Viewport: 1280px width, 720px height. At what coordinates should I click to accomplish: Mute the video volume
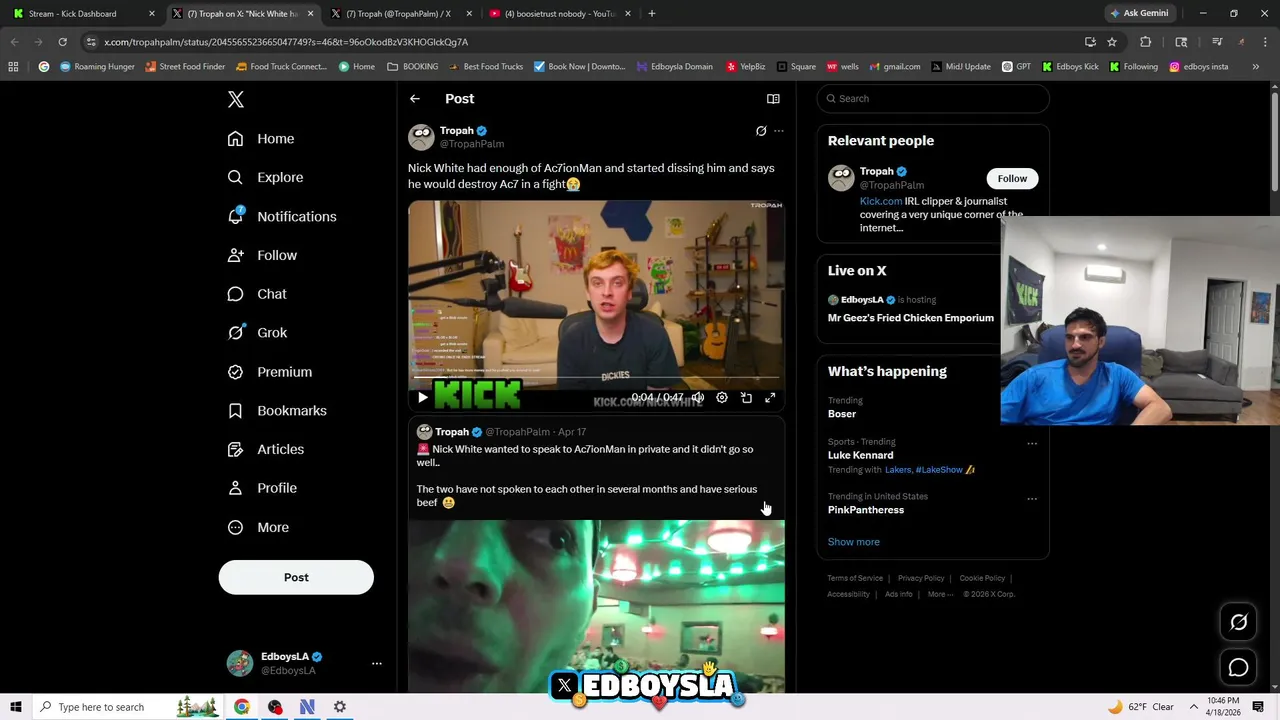698,398
